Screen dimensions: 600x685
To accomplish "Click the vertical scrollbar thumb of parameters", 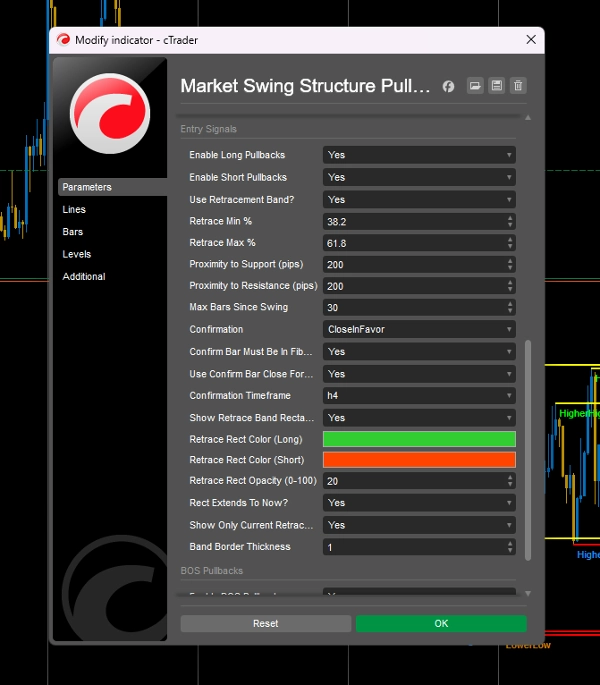I will pyautogui.click(x=528, y=450).
